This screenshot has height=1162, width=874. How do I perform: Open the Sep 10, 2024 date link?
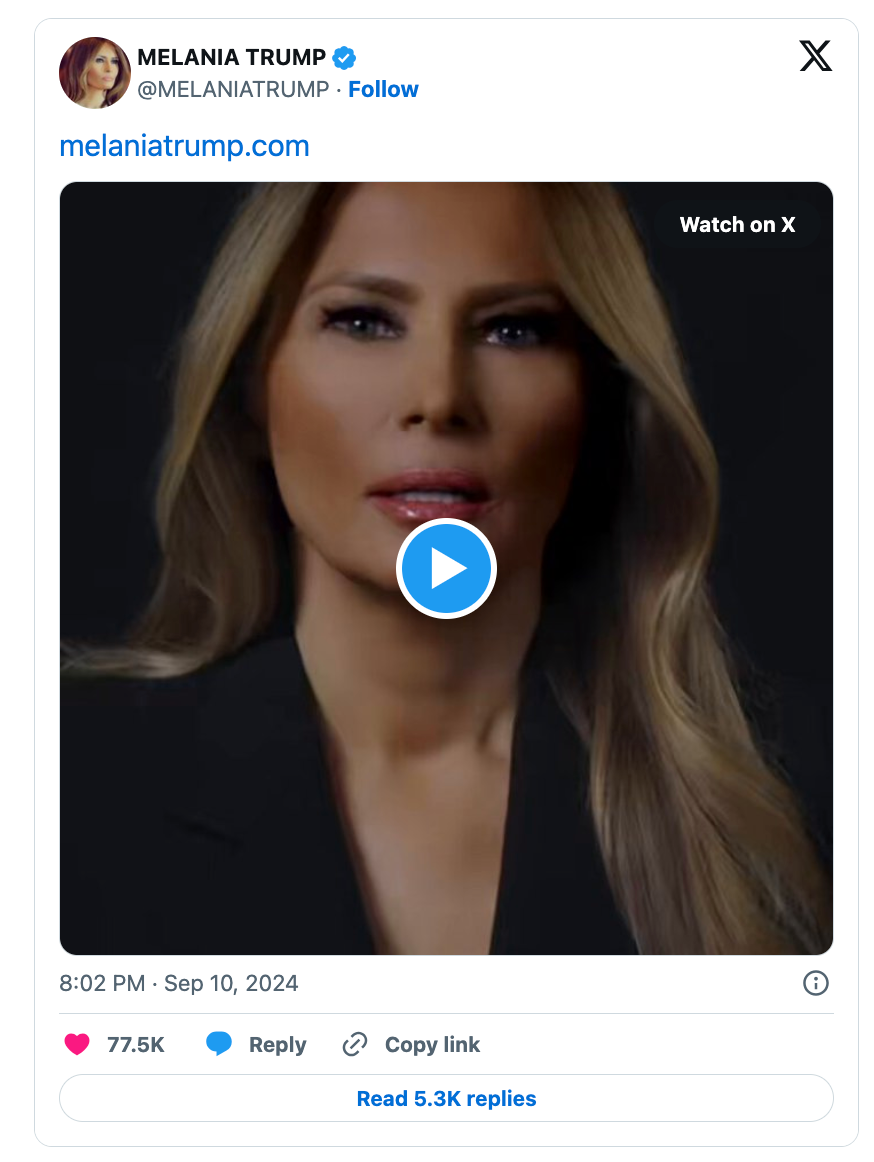coord(231,983)
